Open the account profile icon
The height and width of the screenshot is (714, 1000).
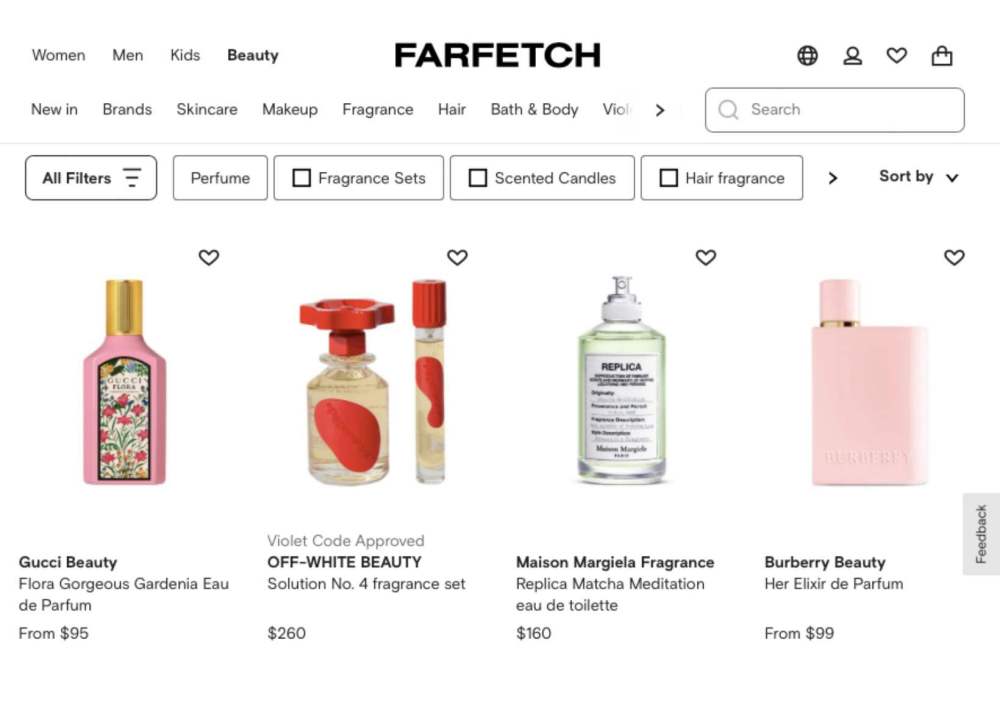click(852, 56)
